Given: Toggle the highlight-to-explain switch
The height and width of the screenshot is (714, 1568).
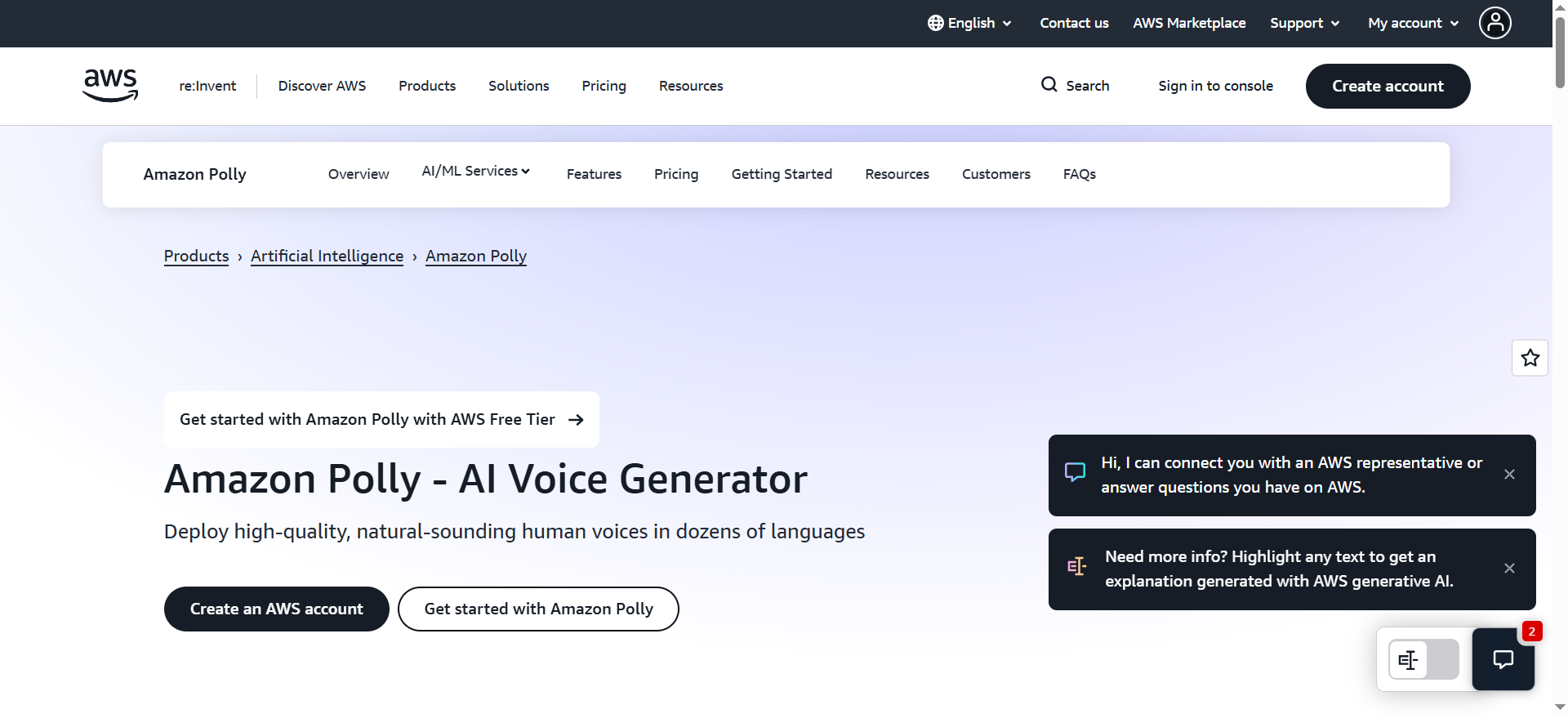Looking at the screenshot, I should click(1423, 659).
